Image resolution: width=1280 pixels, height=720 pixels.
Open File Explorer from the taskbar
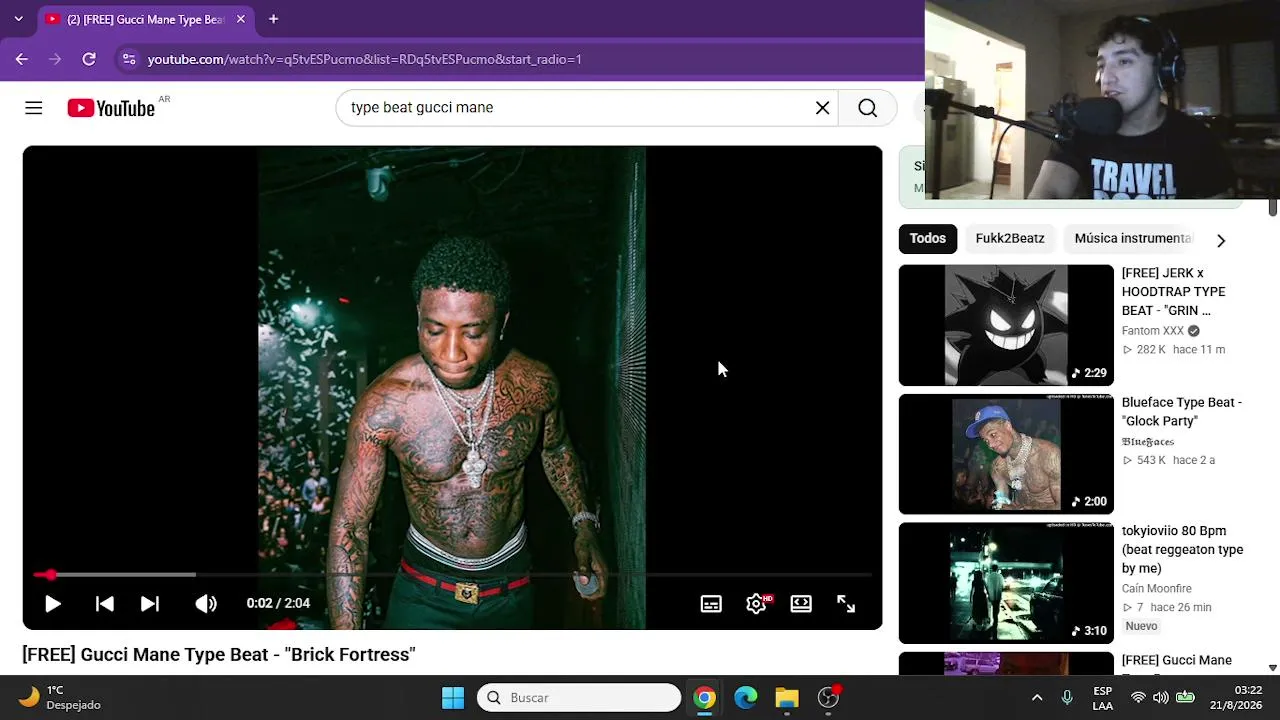(787, 698)
